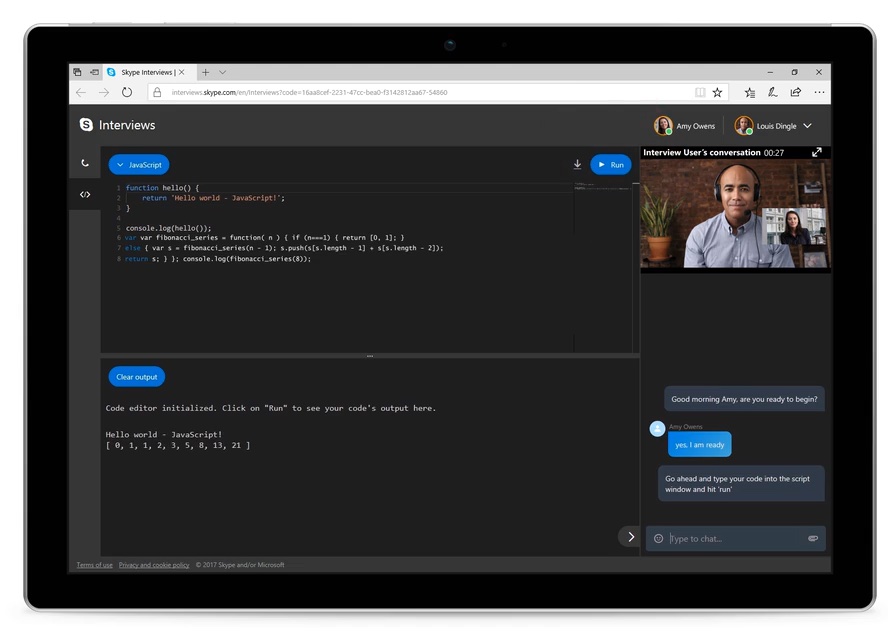This screenshot has width=888, height=632.
Task: Click Amy Owens avatar in header
Action: click(663, 125)
